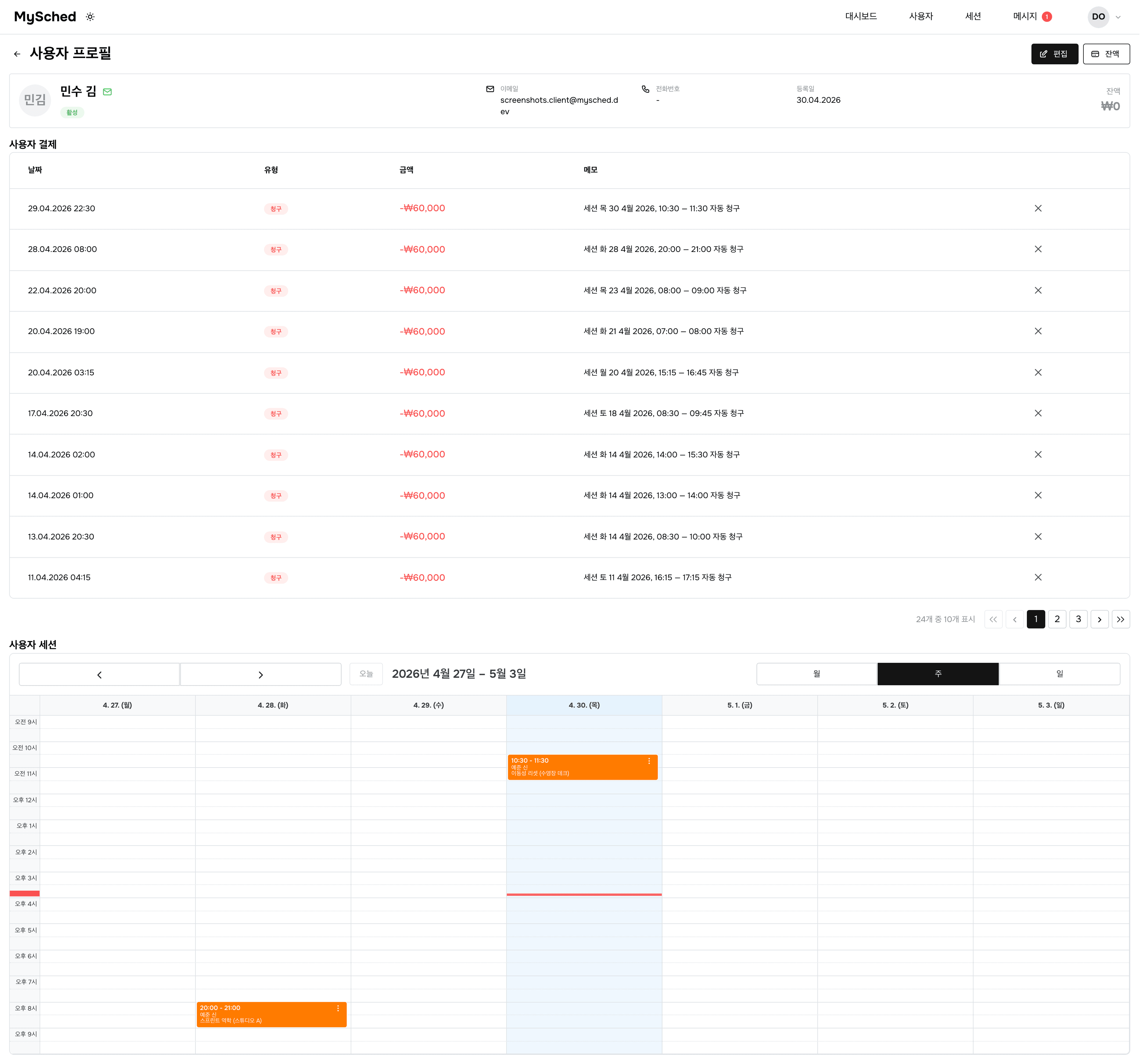Image resolution: width=1148 pixels, height=1064 pixels.
Task: Switch calendar to month view (월)
Action: click(816, 674)
